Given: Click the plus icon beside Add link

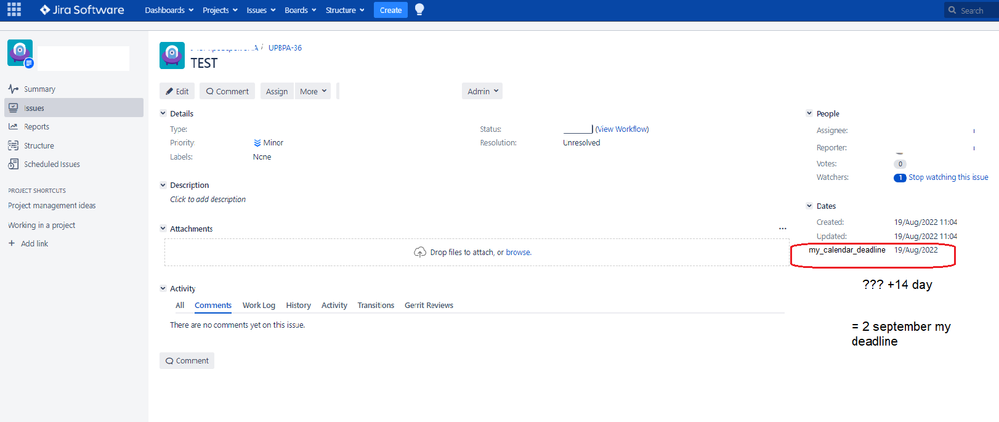Looking at the screenshot, I should tap(11, 244).
